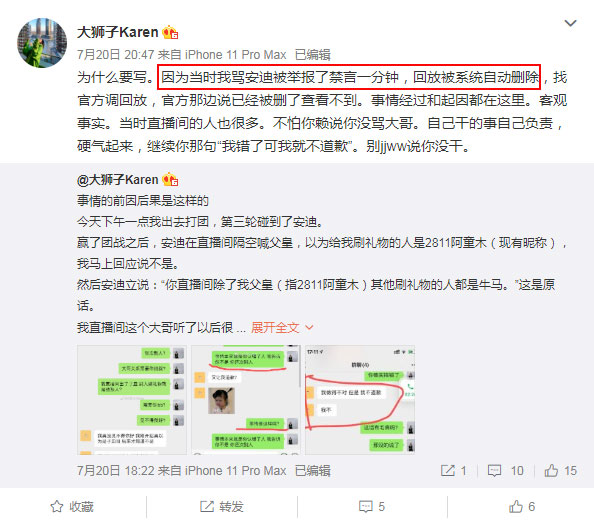594x522 pixels.
Task: Click the chevron next to 展开全文
Action: (x=309, y=327)
